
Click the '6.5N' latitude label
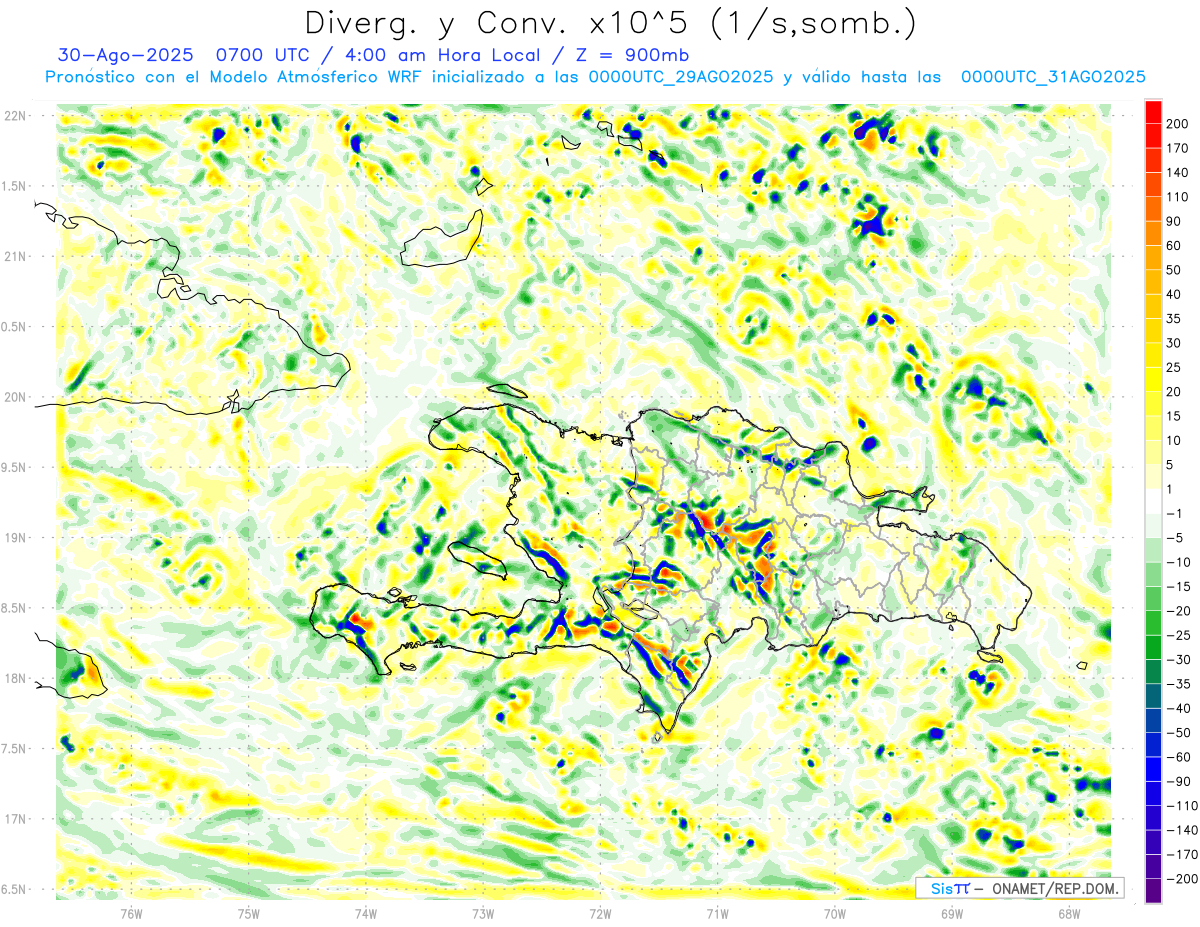[14, 889]
